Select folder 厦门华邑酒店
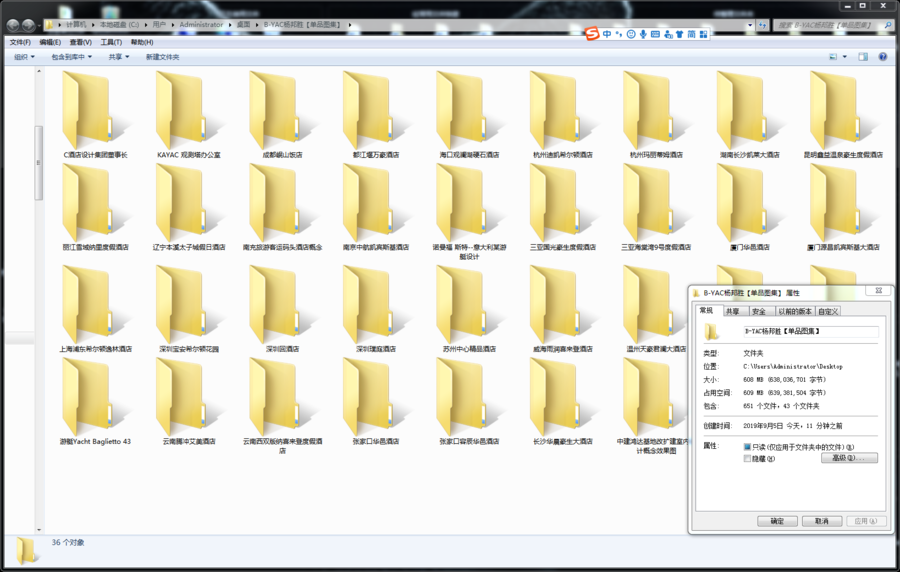Image resolution: width=900 pixels, height=572 pixels. [750, 207]
